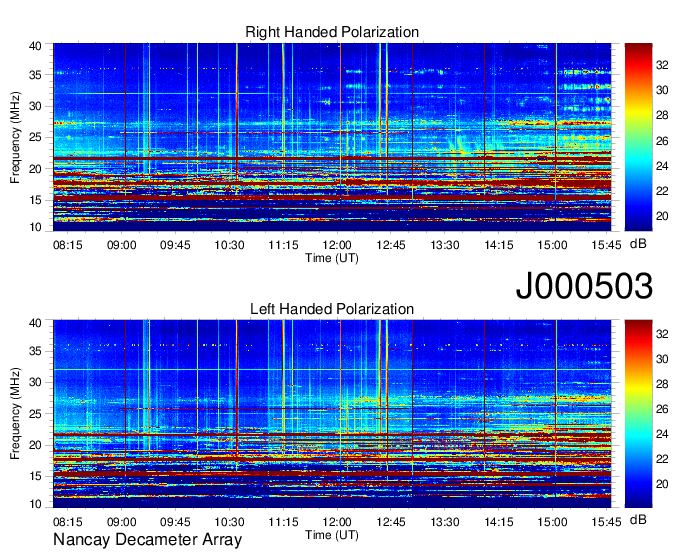Click the 28 dB value on Right Handed colorbar
The image size is (680, 552).
tap(662, 115)
